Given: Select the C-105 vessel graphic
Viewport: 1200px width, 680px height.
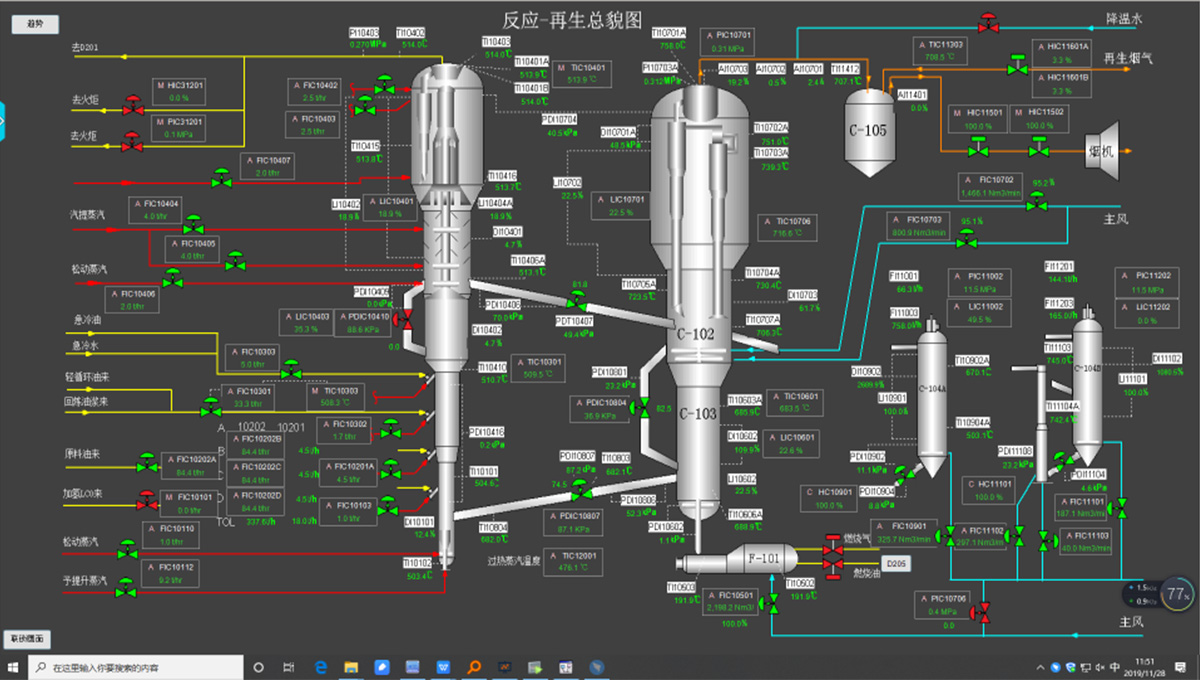Looking at the screenshot, I should click(x=868, y=125).
